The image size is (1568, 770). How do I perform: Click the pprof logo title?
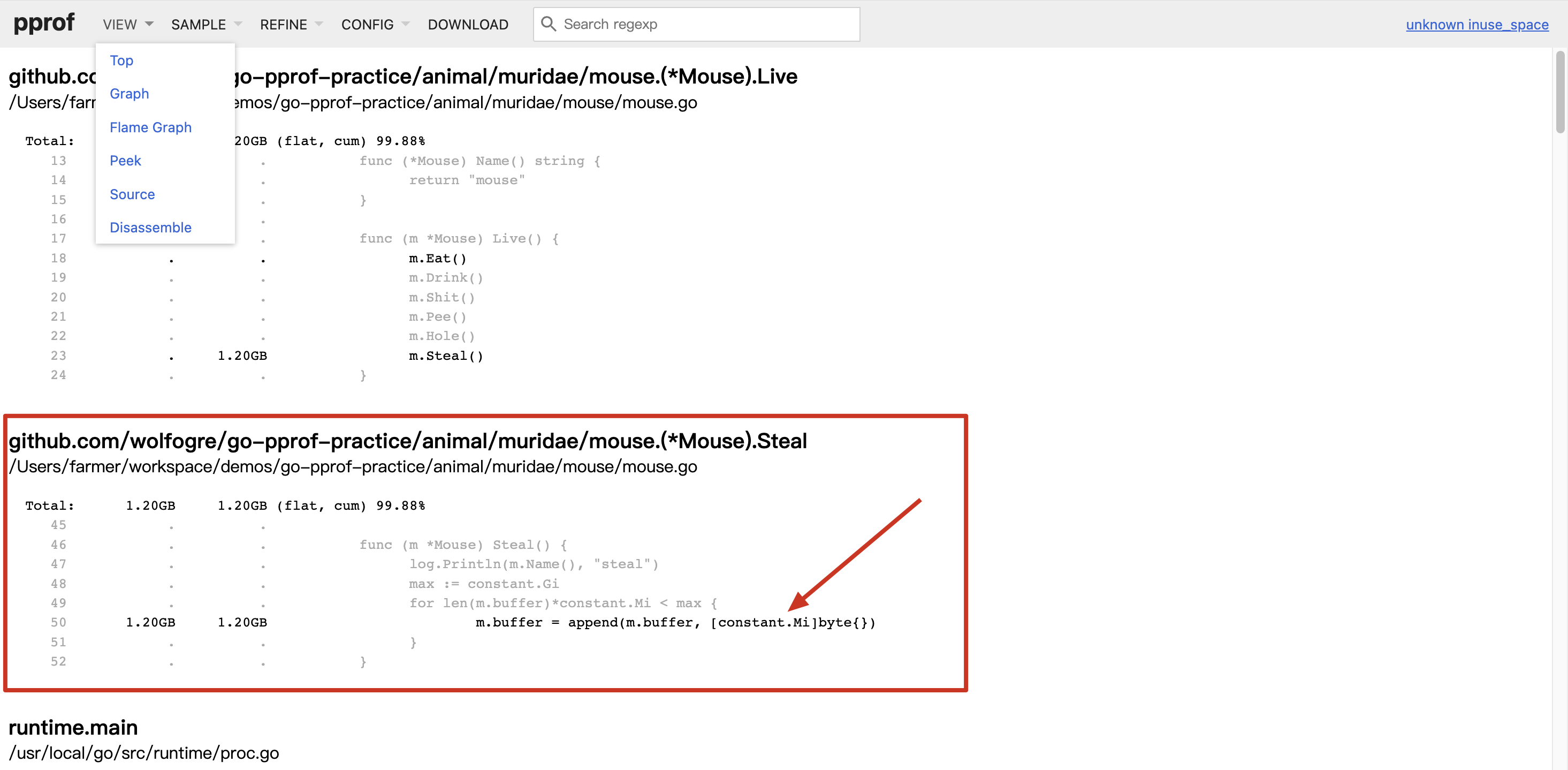pyautogui.click(x=43, y=24)
